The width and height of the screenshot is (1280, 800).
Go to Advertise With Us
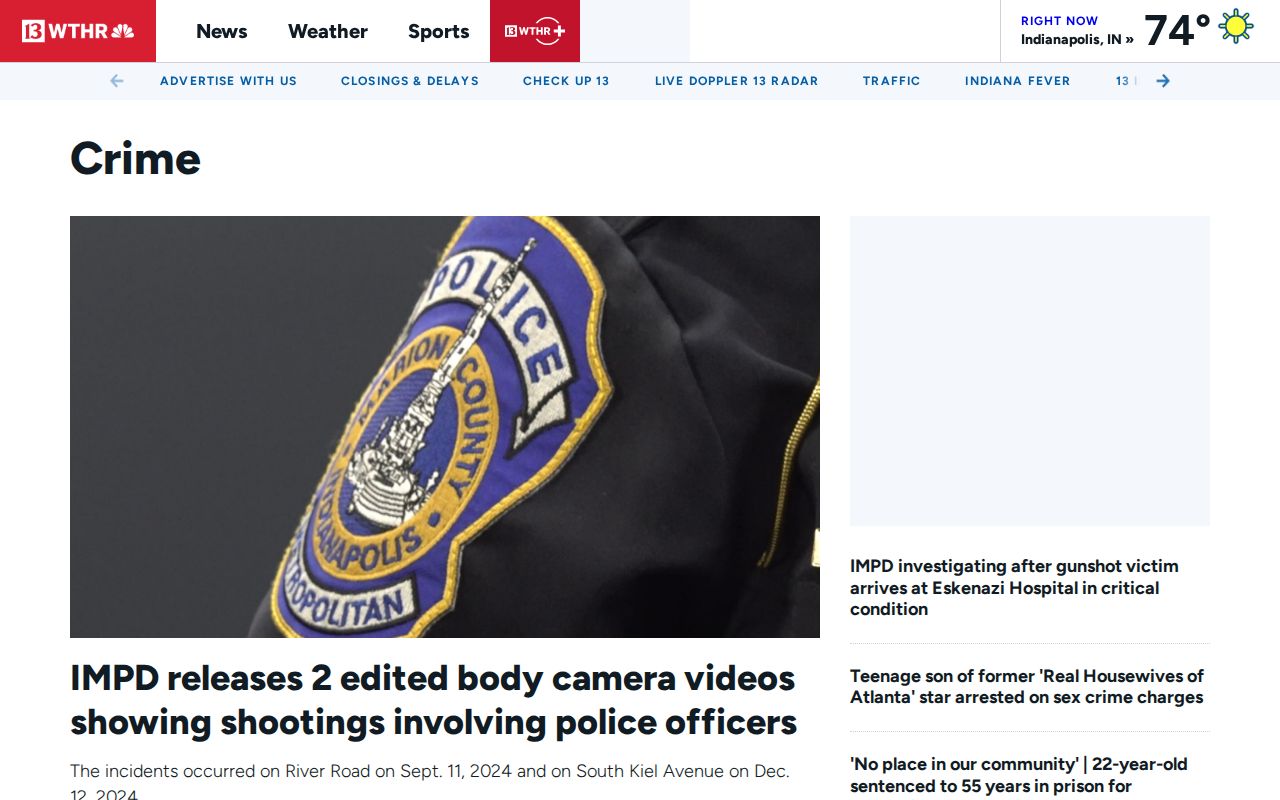[x=228, y=81]
